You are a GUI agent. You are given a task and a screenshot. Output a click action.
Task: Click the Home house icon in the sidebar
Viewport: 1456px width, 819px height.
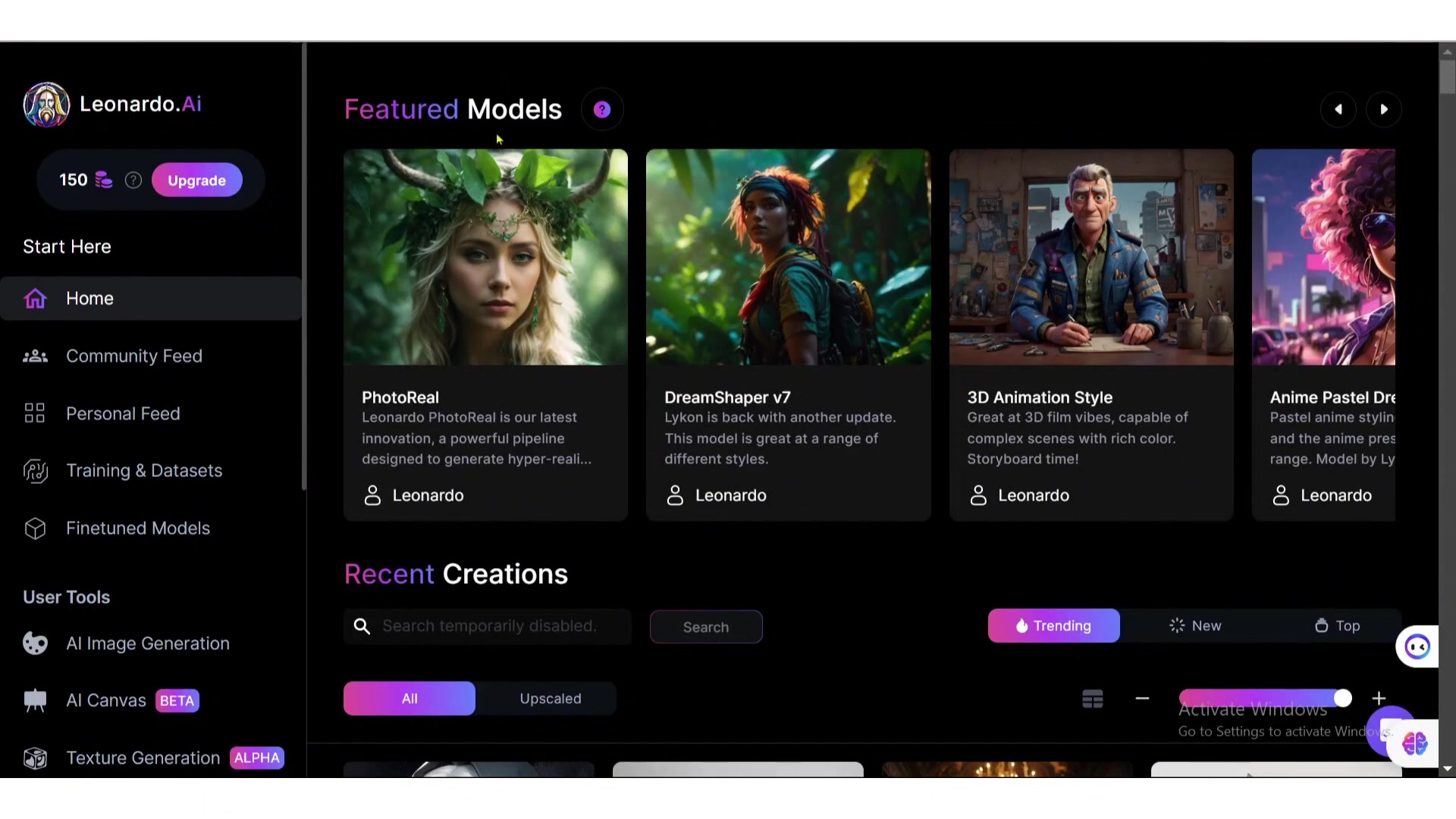click(x=35, y=299)
